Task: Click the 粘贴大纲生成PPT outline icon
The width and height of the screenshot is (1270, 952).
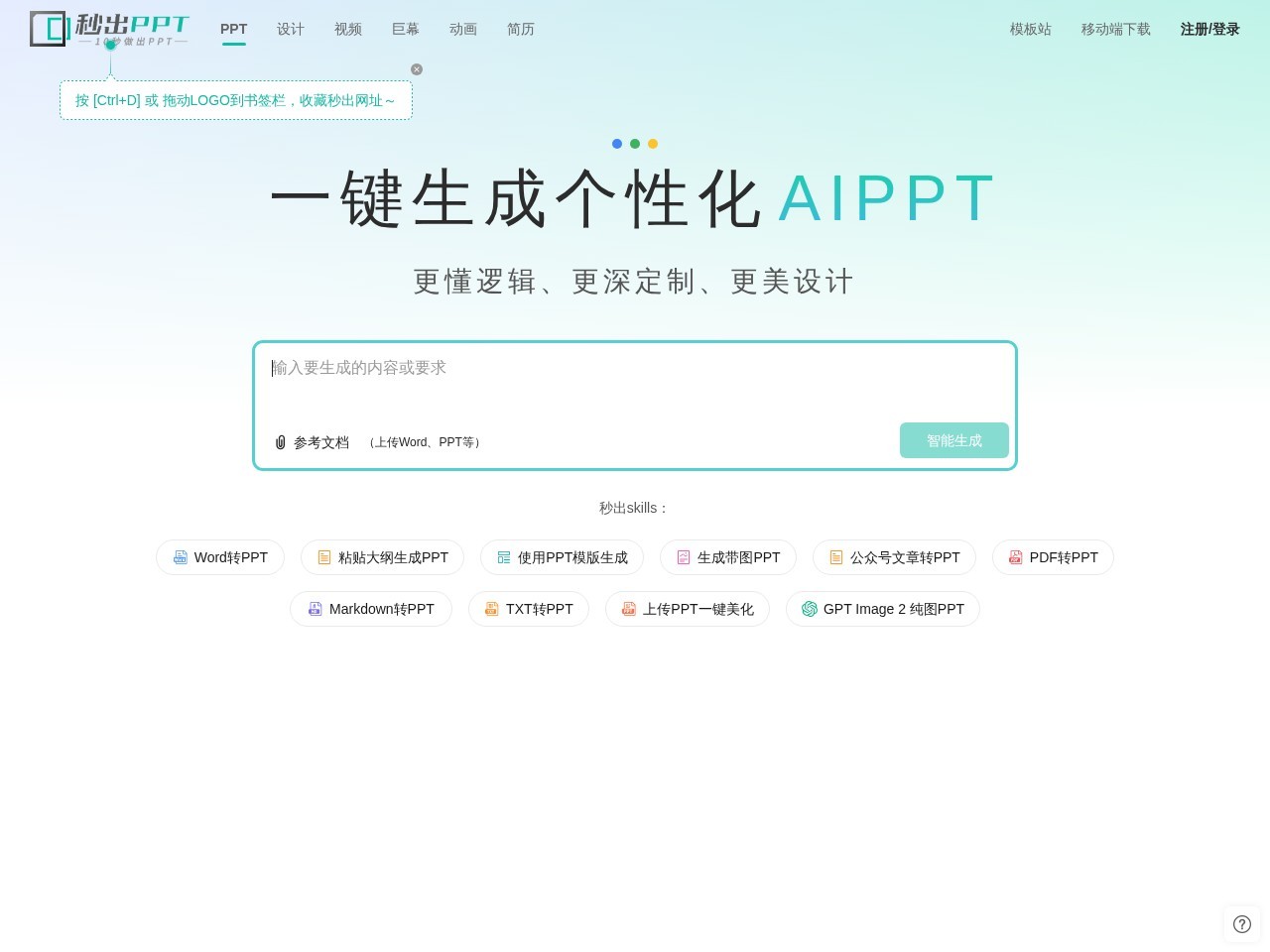Action: point(324,557)
